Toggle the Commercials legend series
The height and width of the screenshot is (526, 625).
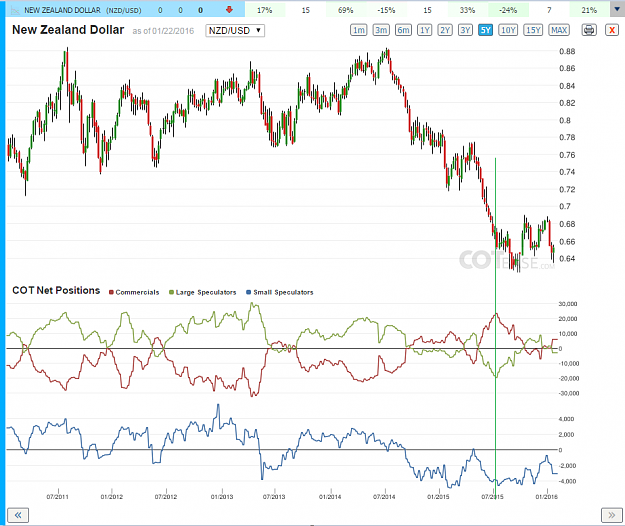(x=134, y=292)
